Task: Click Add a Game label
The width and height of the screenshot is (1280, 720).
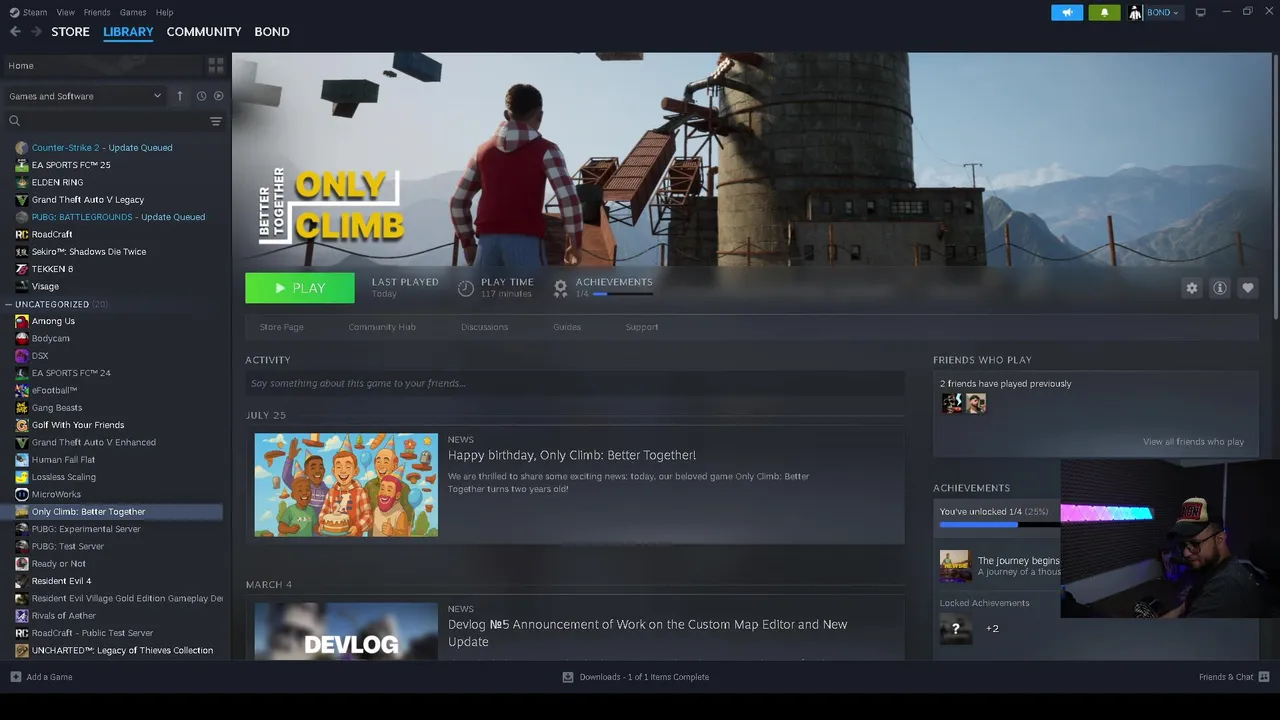Action: pos(49,677)
